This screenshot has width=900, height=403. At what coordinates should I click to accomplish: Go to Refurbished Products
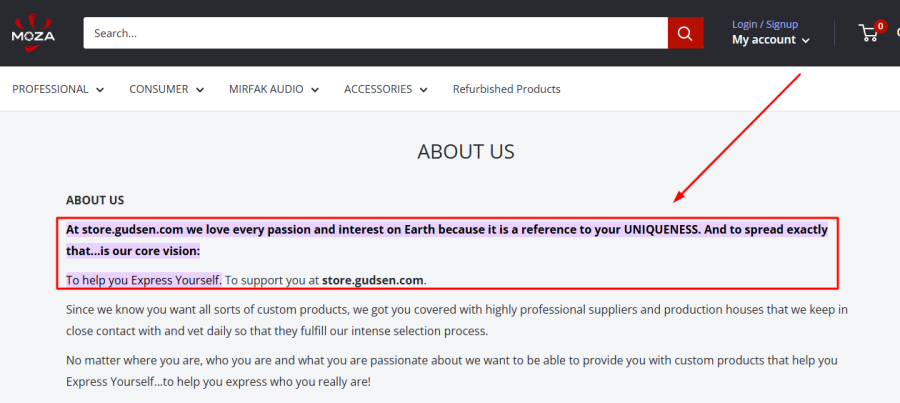tap(506, 89)
